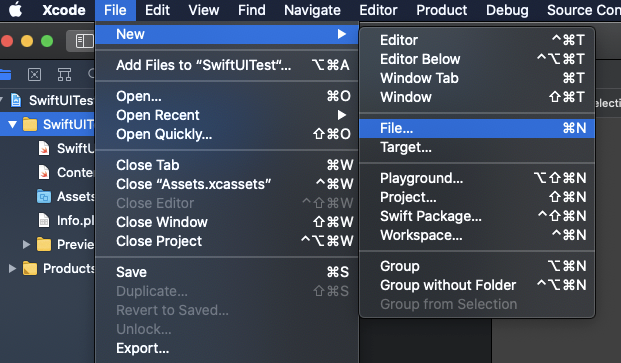
Task: Expand the Preview Content folder
Action: point(27,244)
